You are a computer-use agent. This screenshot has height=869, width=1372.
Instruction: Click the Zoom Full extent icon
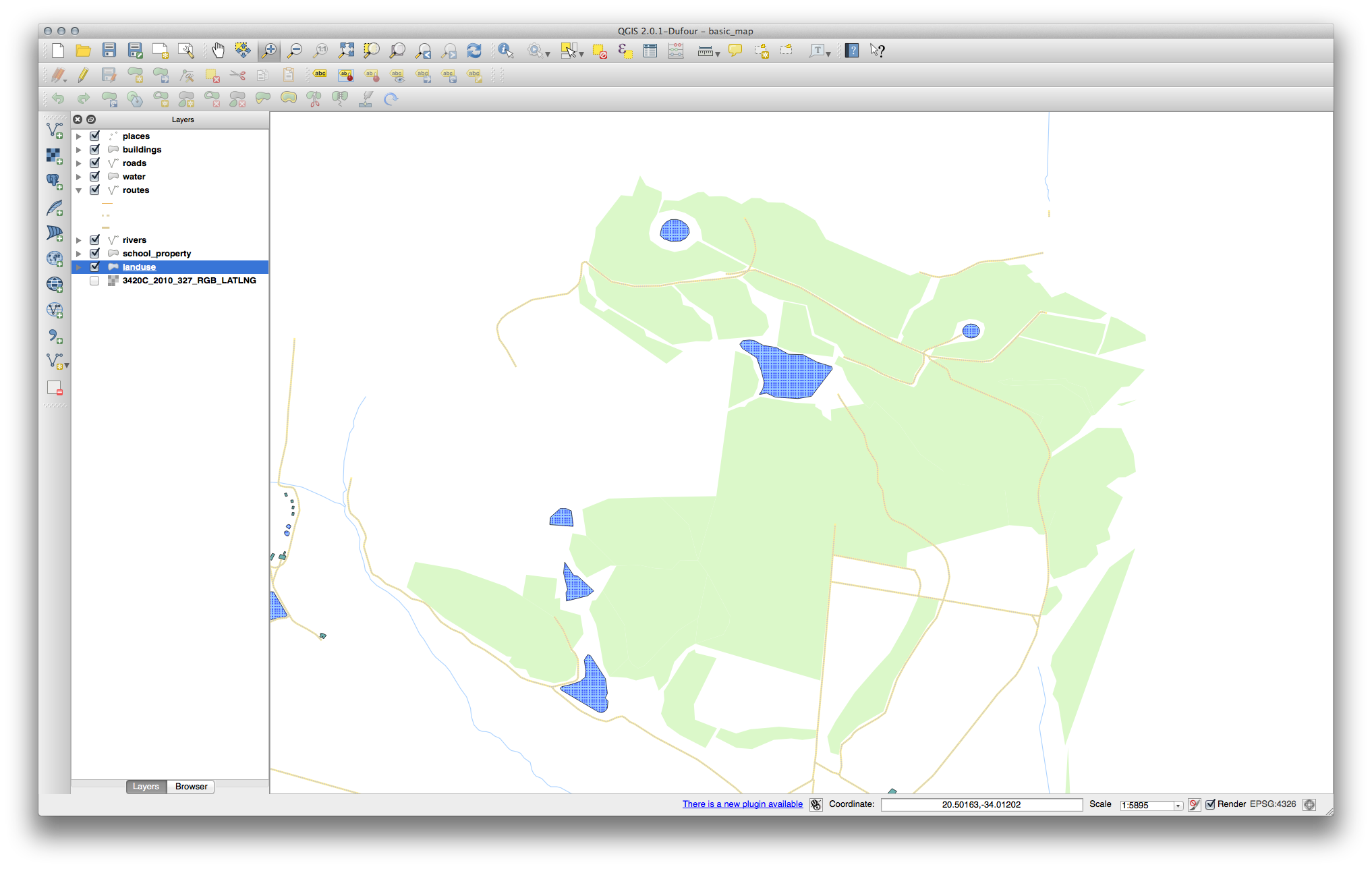(346, 51)
